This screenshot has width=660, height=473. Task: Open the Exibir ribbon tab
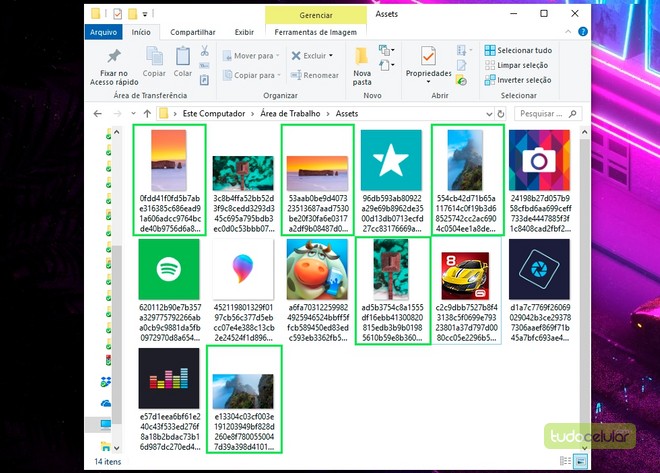[x=244, y=32]
